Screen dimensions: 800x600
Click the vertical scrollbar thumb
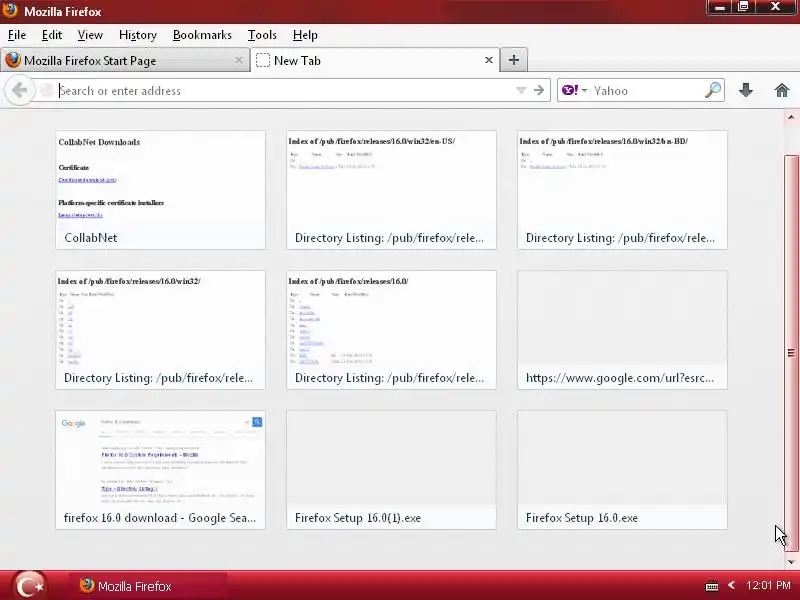tap(791, 353)
